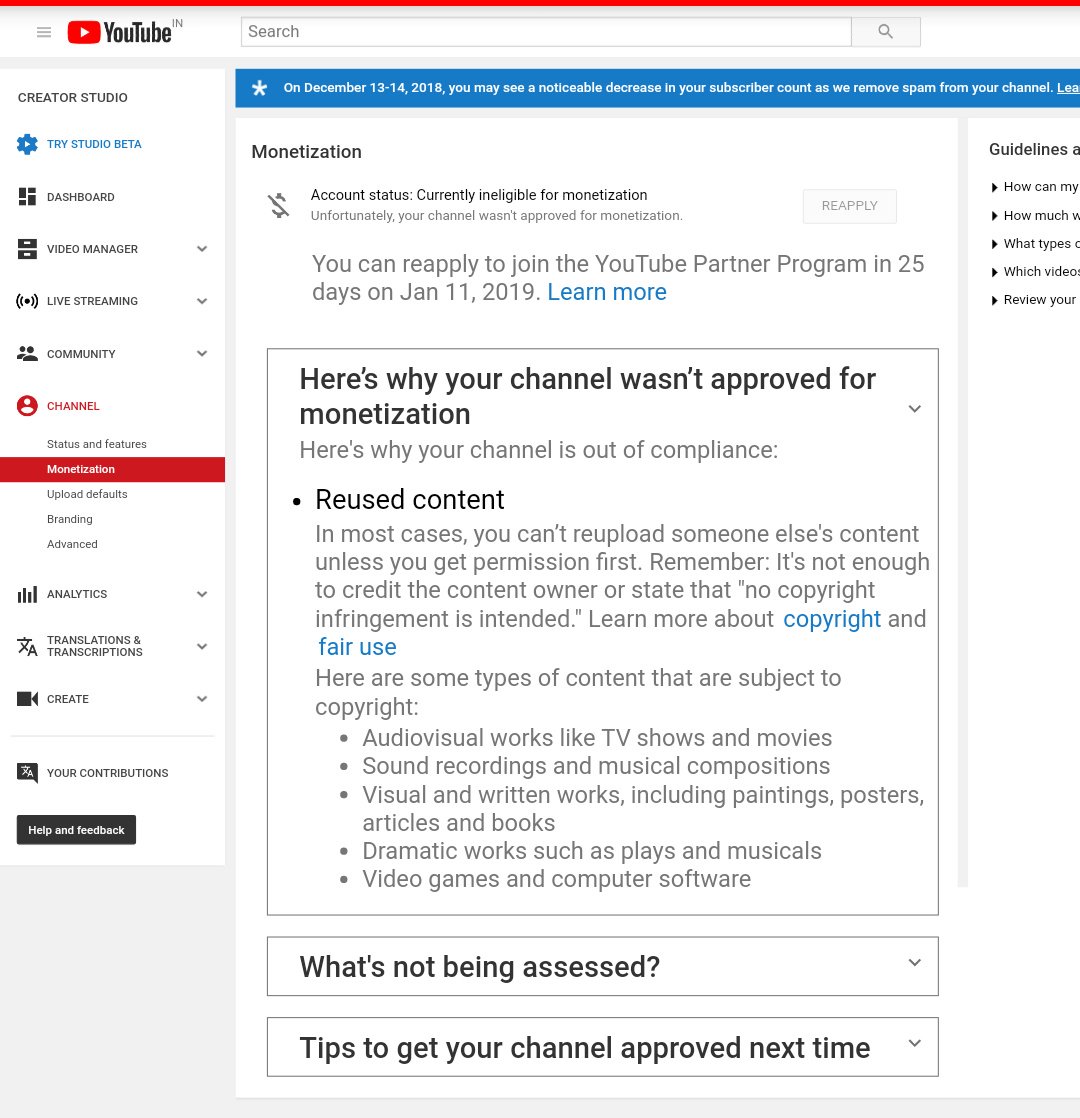Expand the Analytics section
Screen dimensions: 1080x1118
click(x=202, y=594)
